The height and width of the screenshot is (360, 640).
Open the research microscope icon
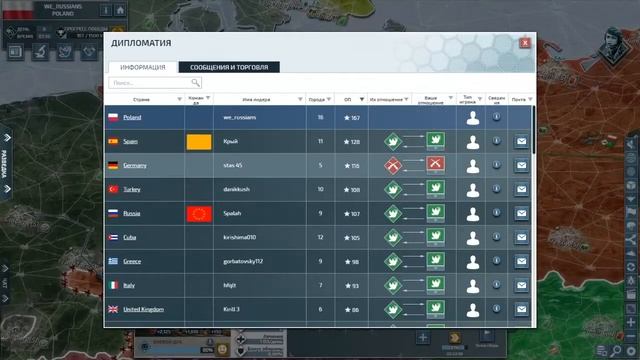40,52
